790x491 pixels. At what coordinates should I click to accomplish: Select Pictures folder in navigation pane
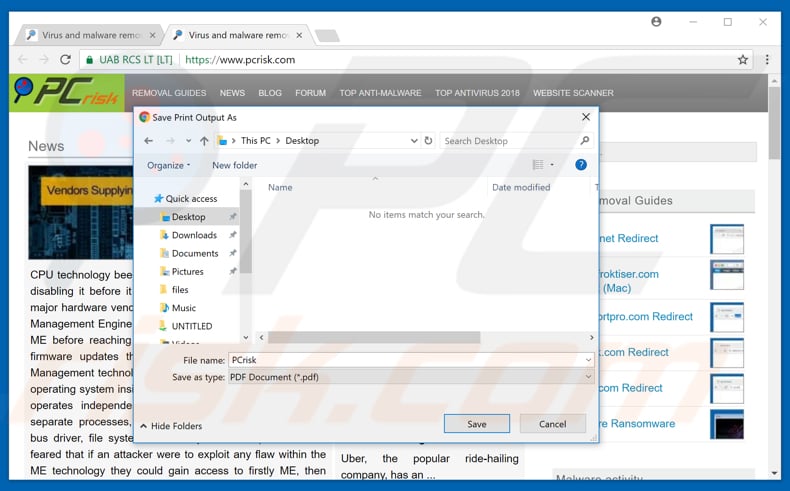[x=187, y=271]
